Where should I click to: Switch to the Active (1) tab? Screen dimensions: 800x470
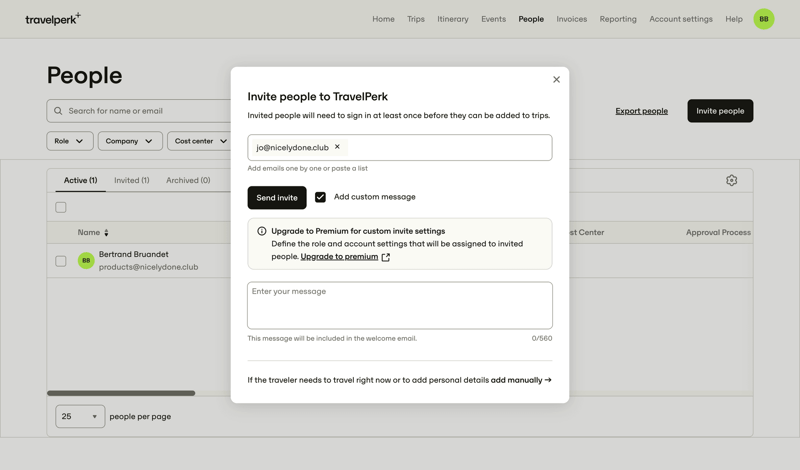tap(80, 180)
